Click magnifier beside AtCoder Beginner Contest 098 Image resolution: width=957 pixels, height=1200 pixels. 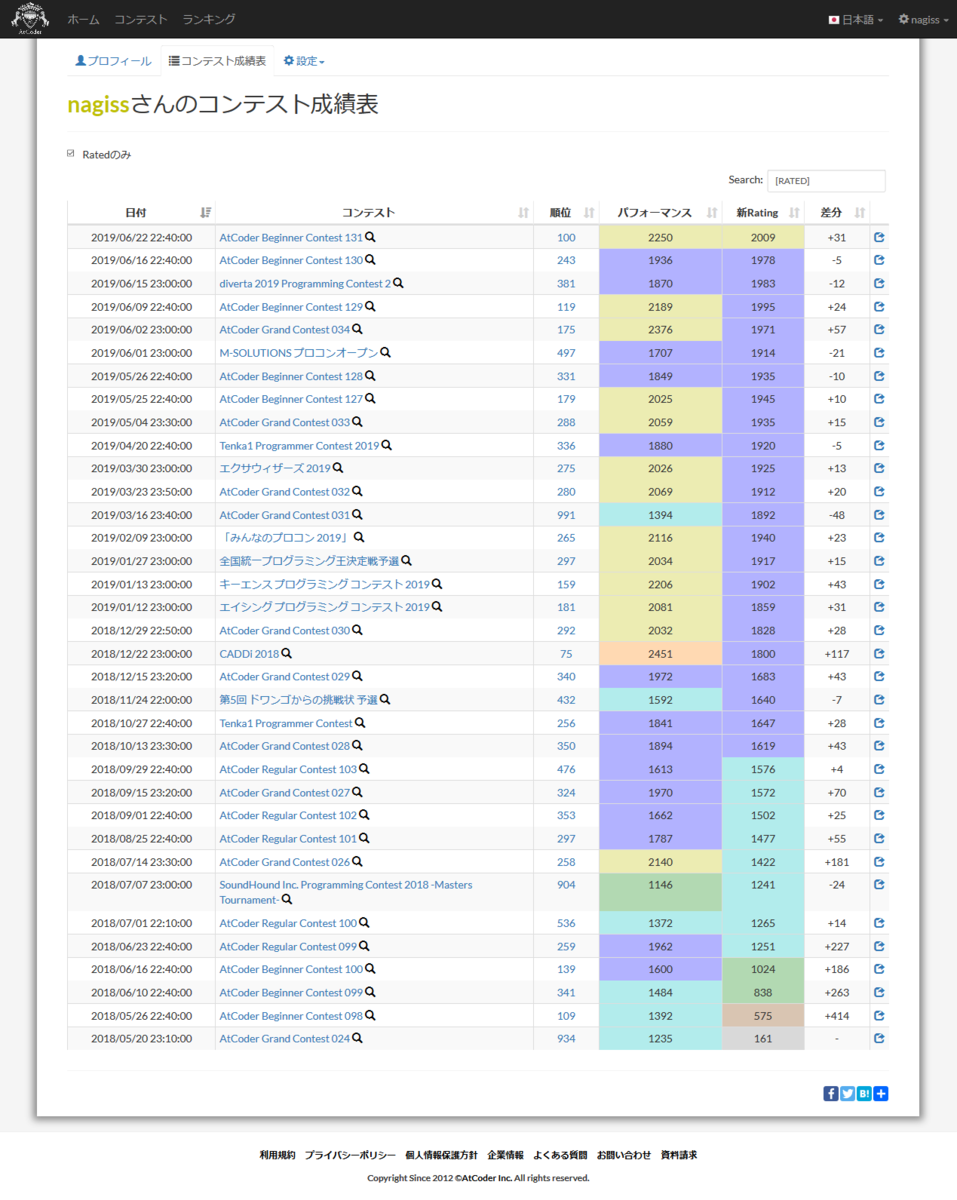coord(371,1015)
